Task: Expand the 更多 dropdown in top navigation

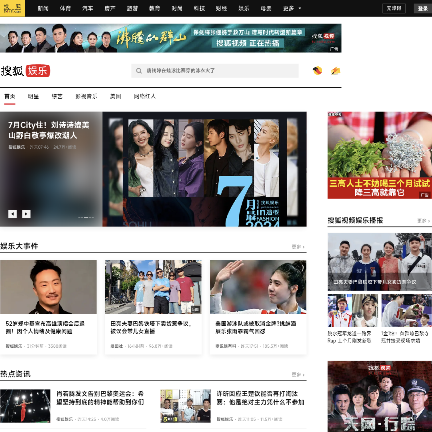Action: [292, 8]
